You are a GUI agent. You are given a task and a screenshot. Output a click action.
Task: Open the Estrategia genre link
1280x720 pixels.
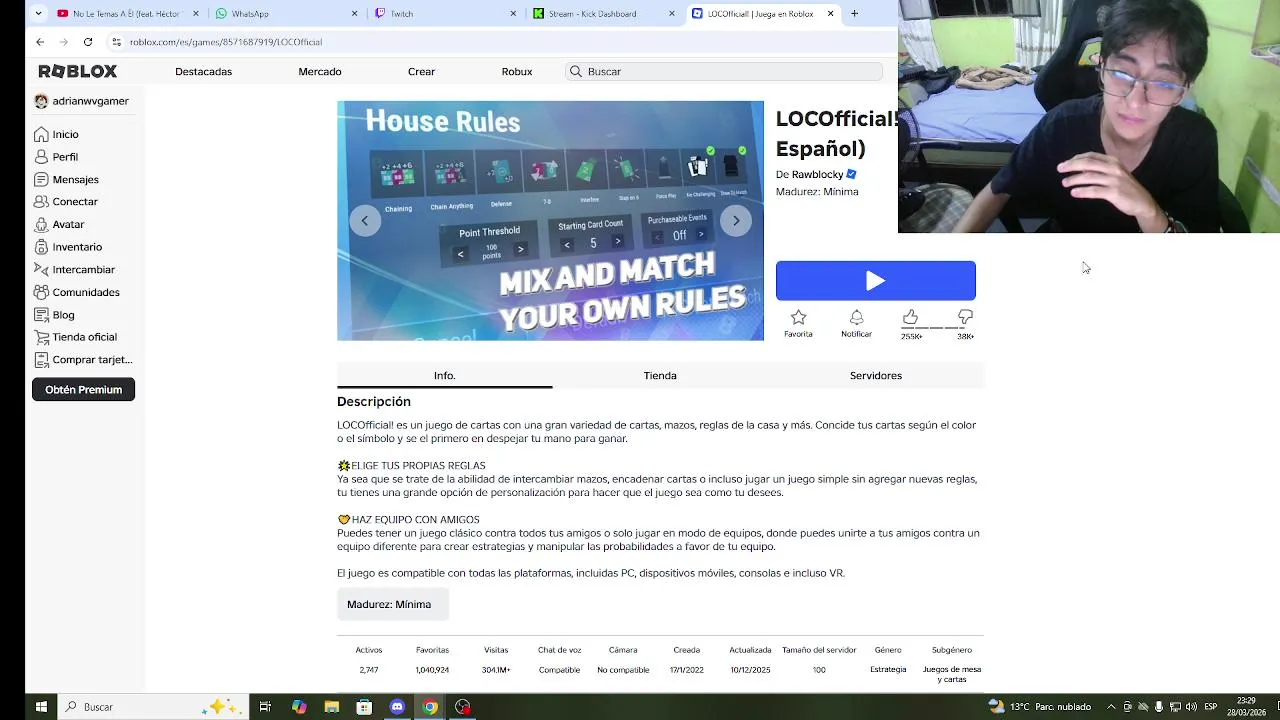click(x=888, y=669)
